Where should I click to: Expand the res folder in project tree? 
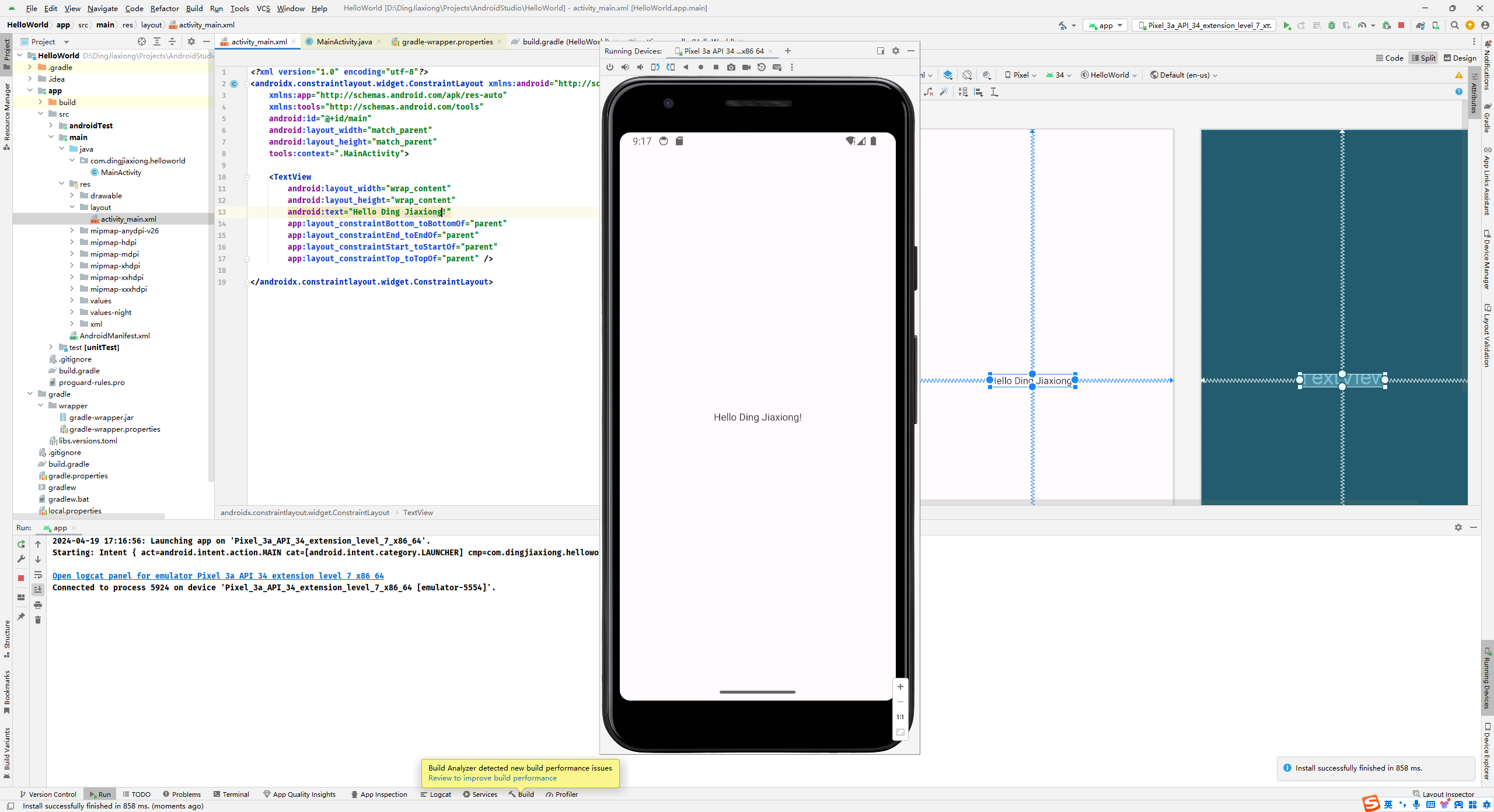[x=62, y=184]
